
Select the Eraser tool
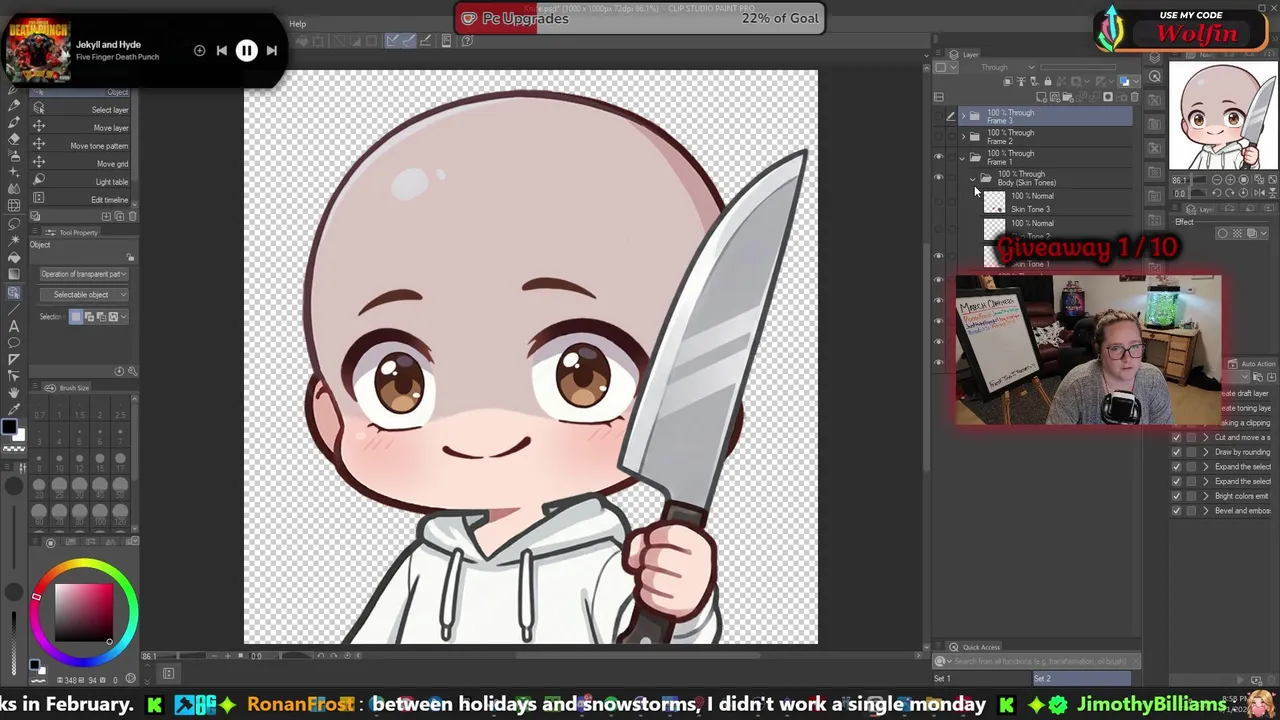tap(14, 139)
